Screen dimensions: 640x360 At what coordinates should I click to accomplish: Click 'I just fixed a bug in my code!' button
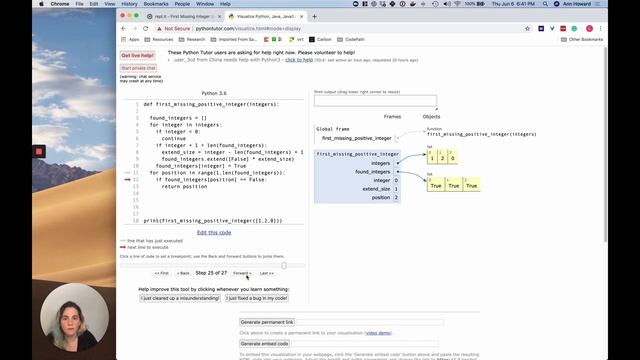pos(257,298)
